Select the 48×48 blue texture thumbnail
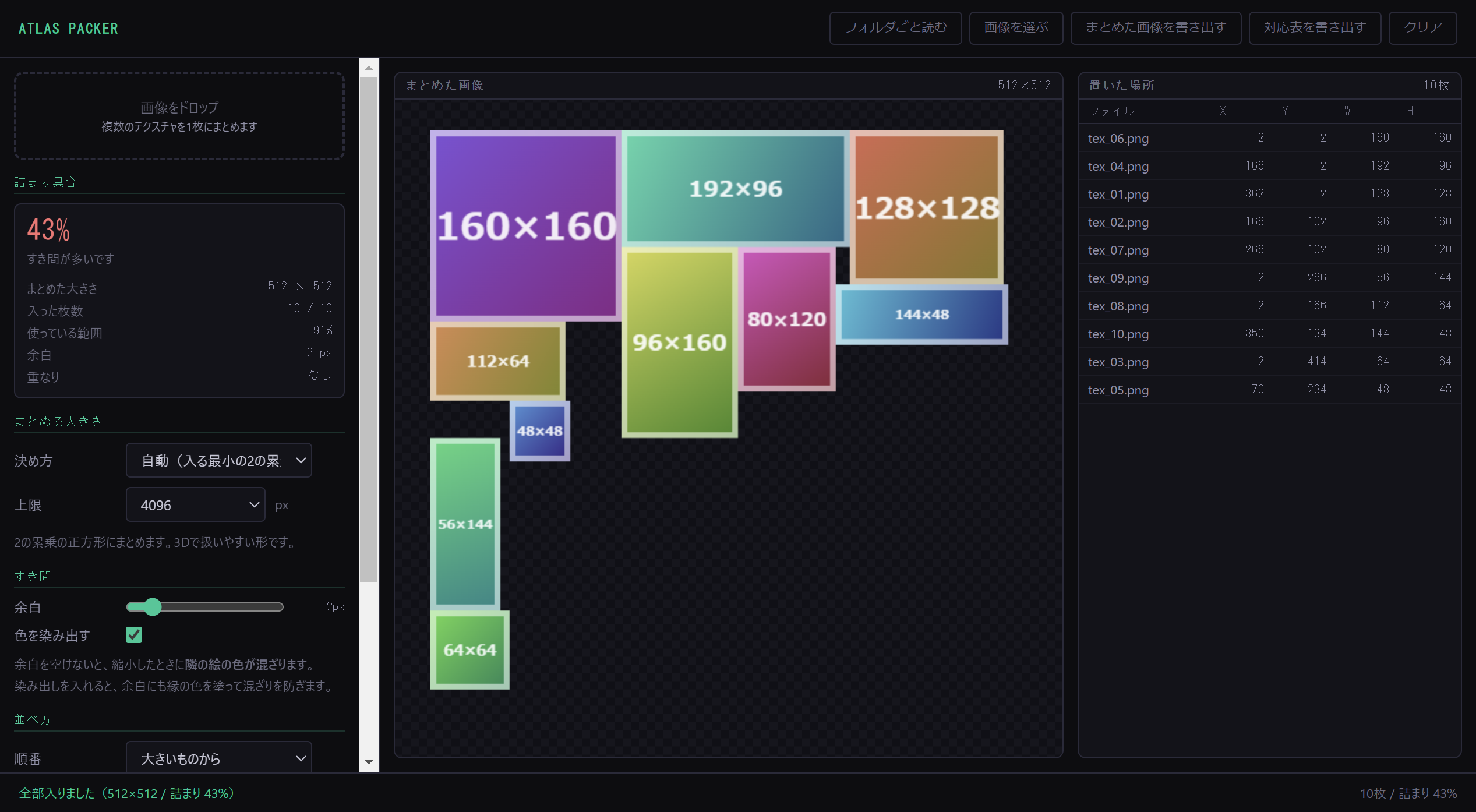 click(x=540, y=431)
